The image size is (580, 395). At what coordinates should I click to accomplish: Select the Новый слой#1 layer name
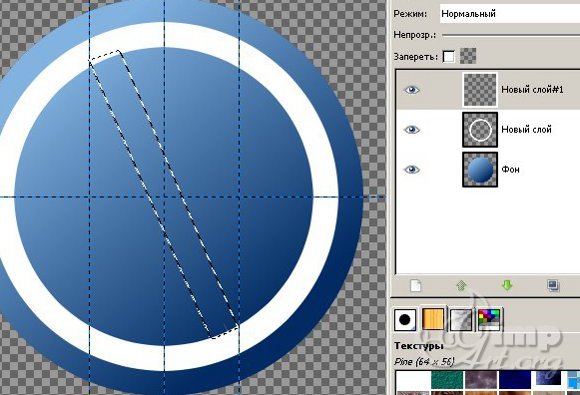point(532,90)
